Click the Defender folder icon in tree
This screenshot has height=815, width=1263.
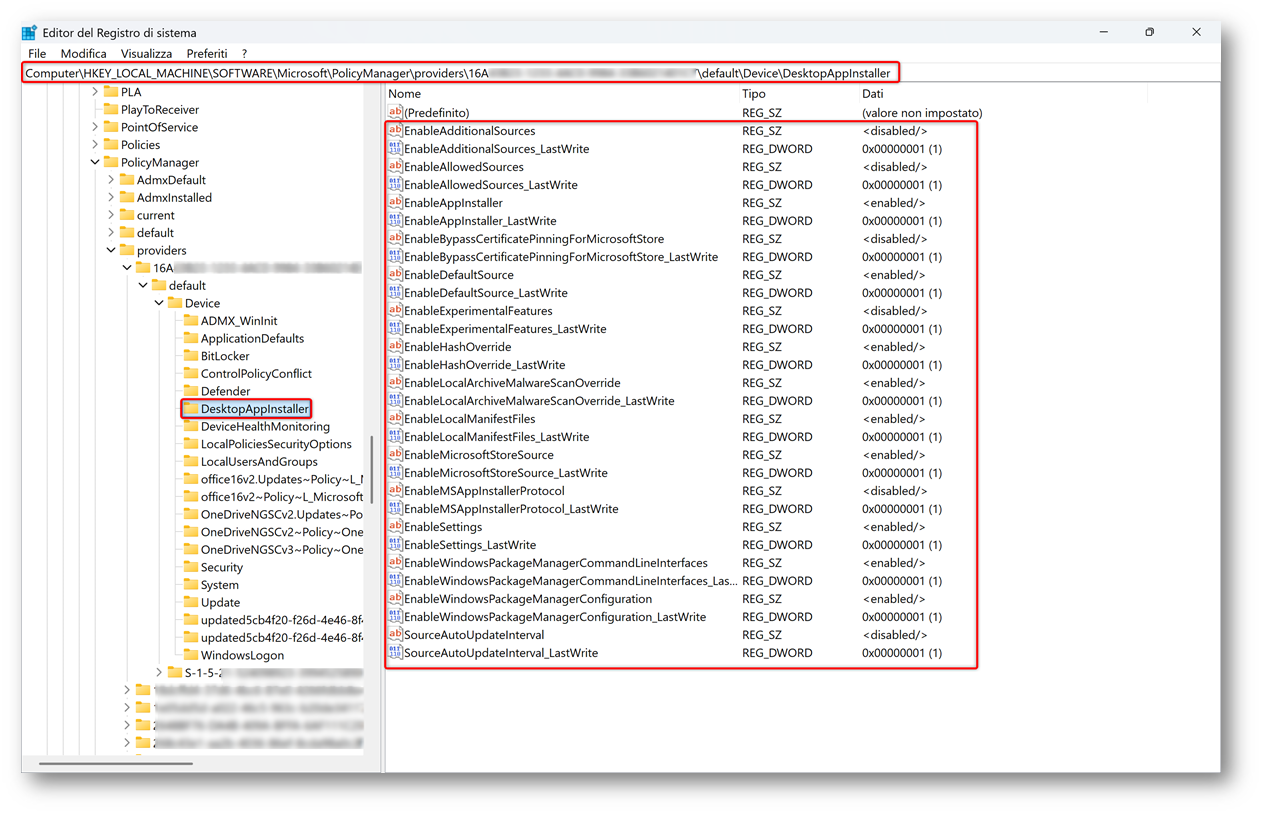pyautogui.click(x=191, y=391)
